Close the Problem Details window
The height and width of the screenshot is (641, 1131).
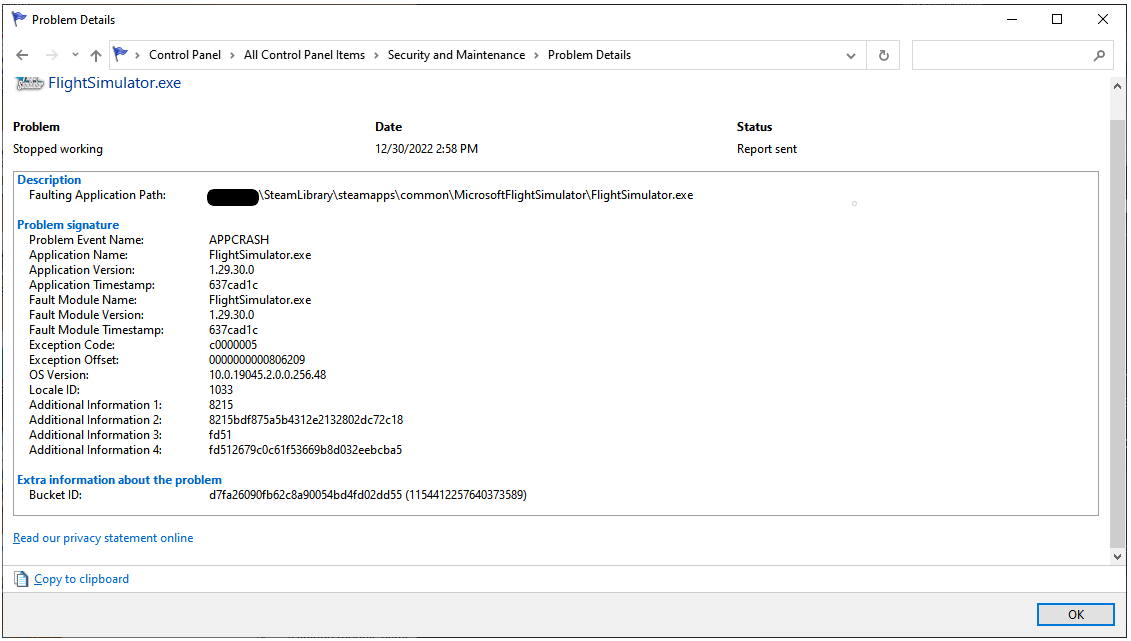pyautogui.click(x=1103, y=19)
